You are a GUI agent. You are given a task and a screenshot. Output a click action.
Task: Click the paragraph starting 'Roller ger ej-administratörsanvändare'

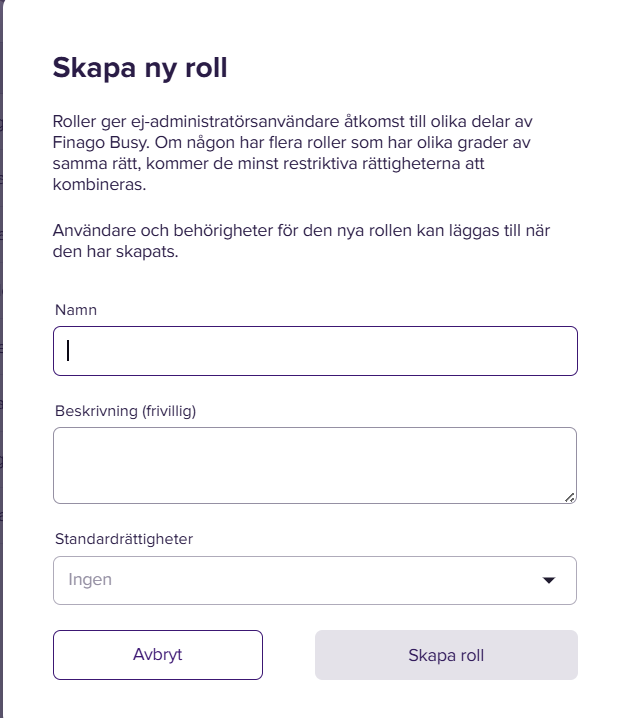(292, 153)
